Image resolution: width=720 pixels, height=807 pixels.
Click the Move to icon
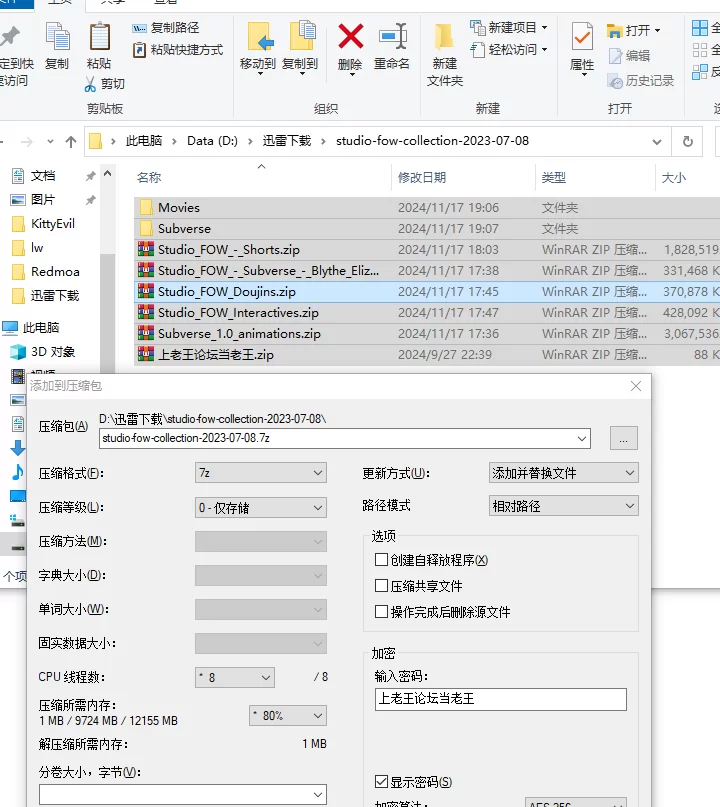point(259,37)
